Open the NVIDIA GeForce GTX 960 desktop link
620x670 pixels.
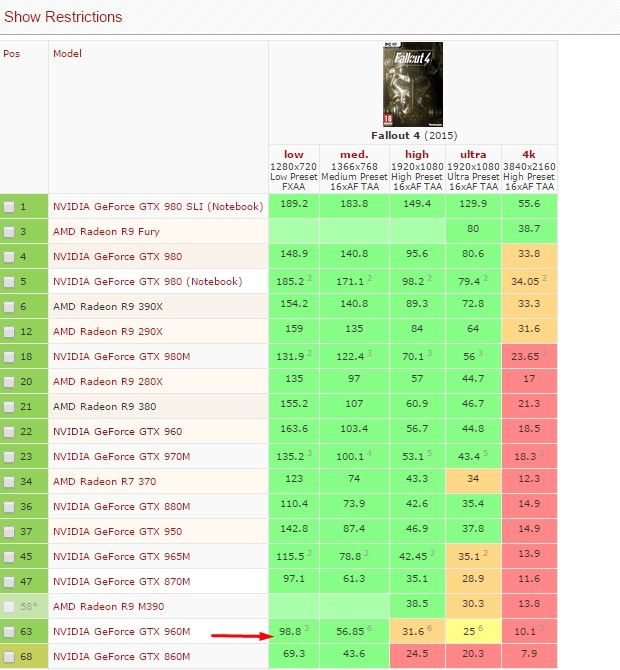point(118,432)
